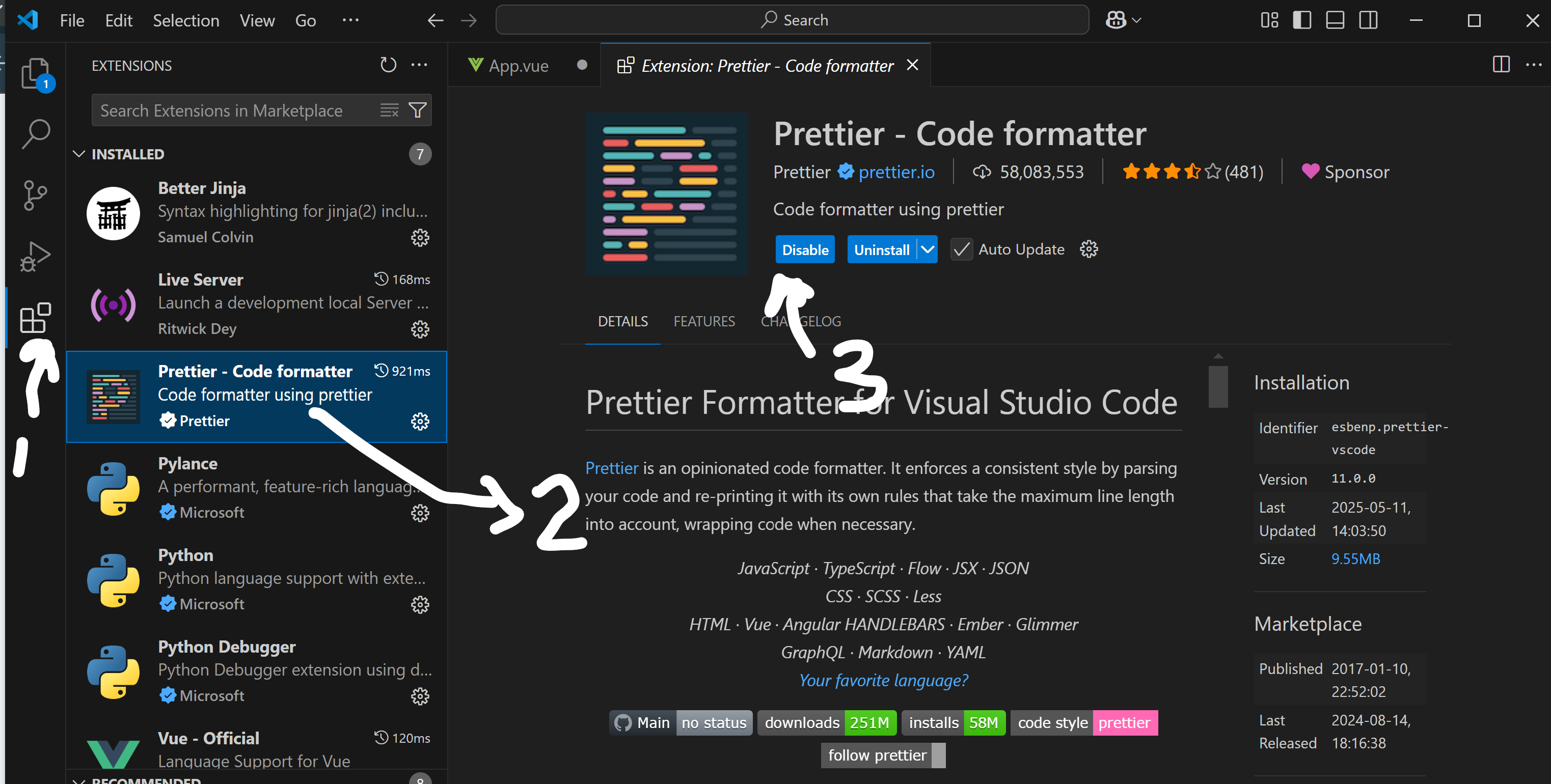Open the prettier.io publisher link
This screenshot has height=784, width=1551.
tap(896, 172)
